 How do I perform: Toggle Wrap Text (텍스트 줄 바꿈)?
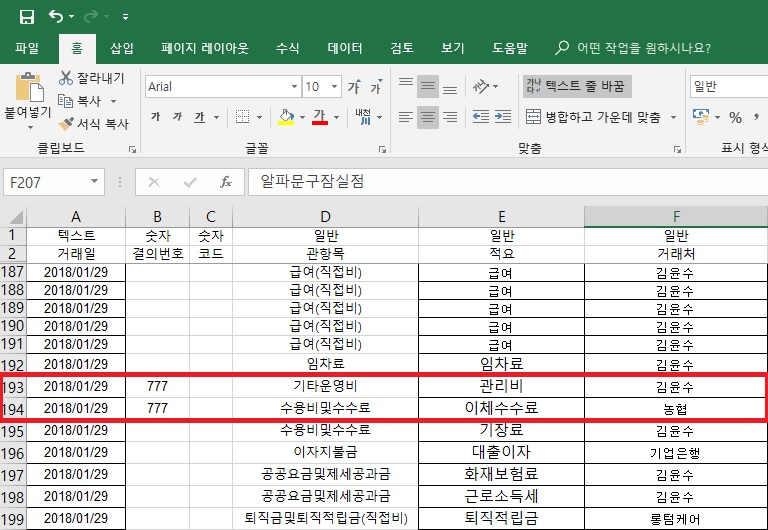(x=578, y=87)
